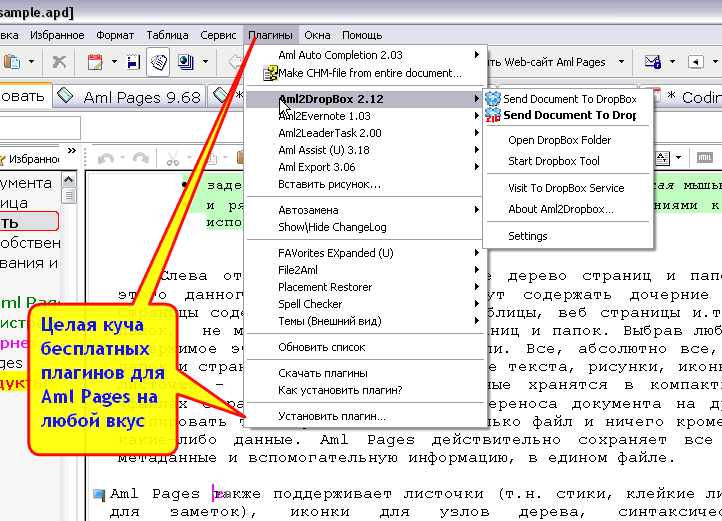The width and height of the screenshot is (722, 521).
Task: Open the Автозамена submenu
Action: click(x=366, y=210)
